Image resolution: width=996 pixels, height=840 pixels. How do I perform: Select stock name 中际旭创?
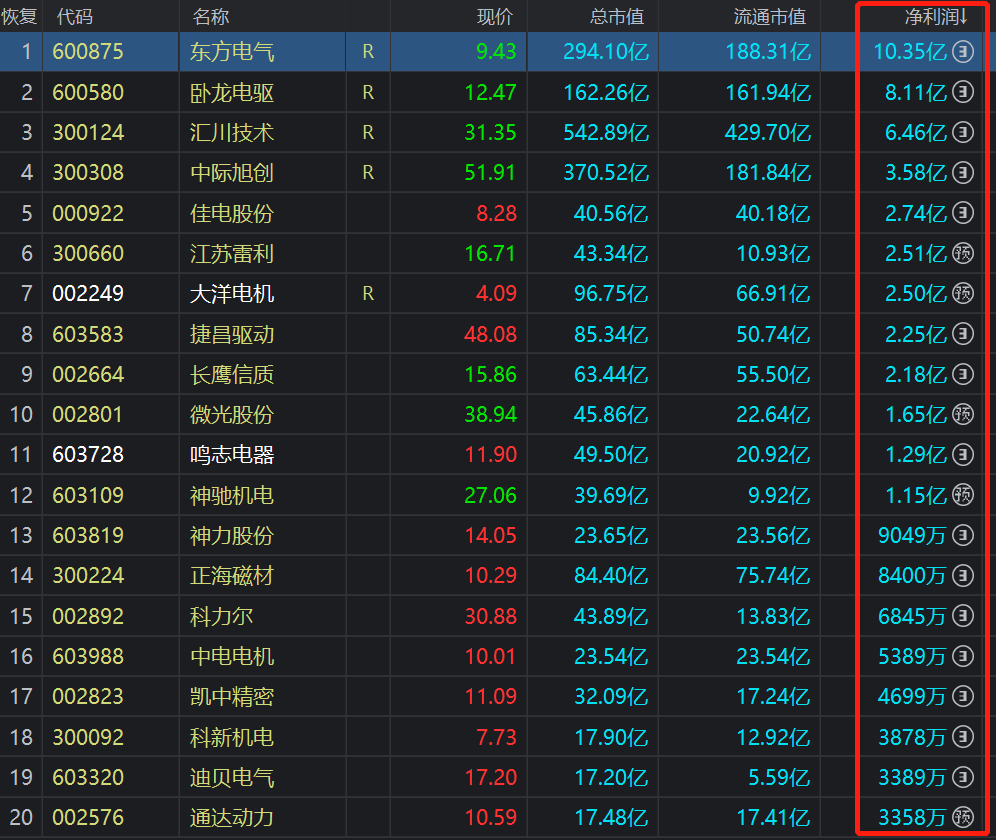click(x=232, y=172)
